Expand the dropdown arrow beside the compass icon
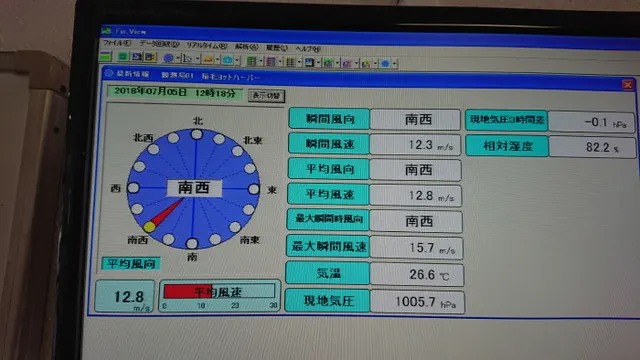 (x=178, y=58)
